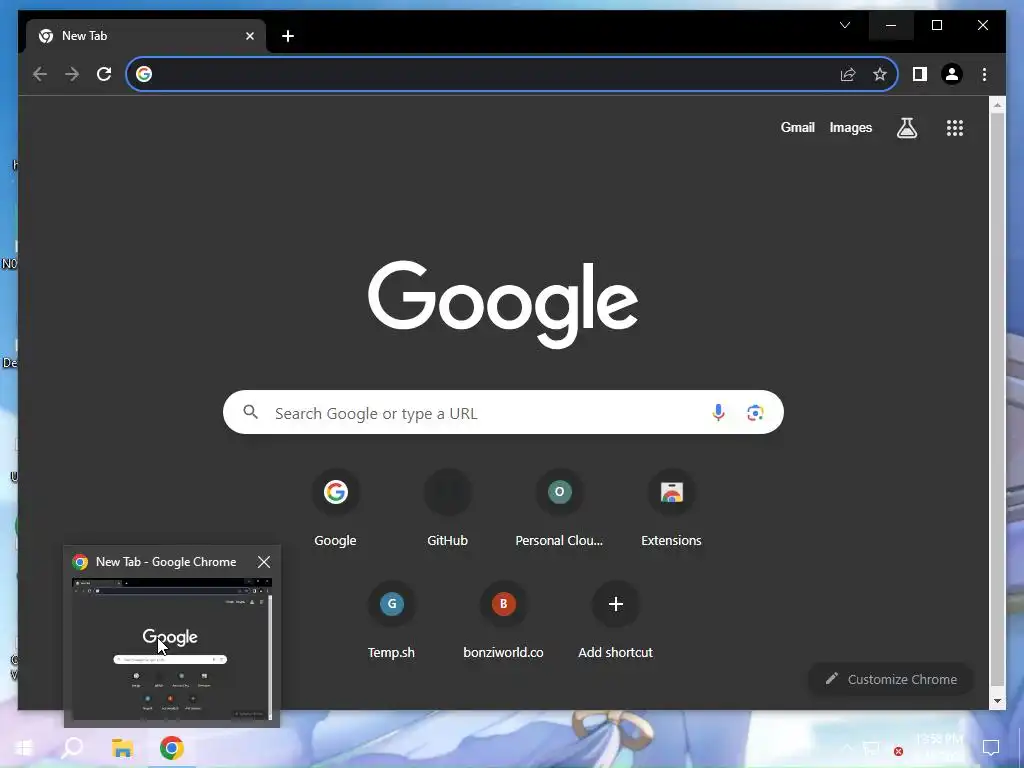Share this page using the share icon
The height and width of the screenshot is (768, 1024).
tap(848, 74)
